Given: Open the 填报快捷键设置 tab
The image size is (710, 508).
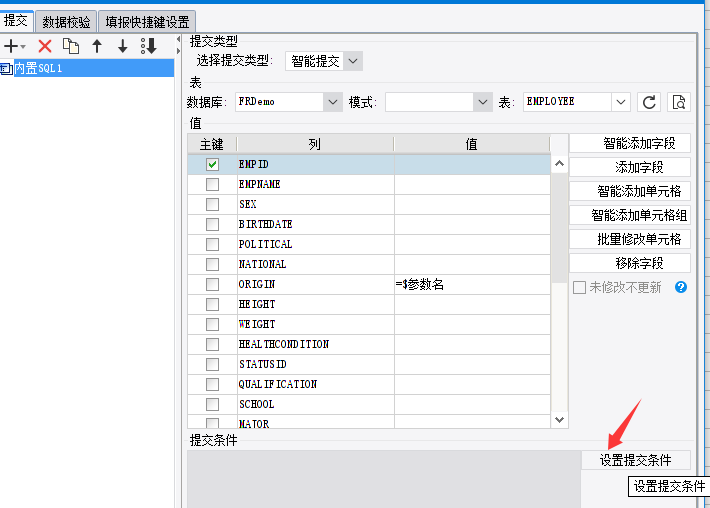Looking at the screenshot, I should [x=147, y=22].
